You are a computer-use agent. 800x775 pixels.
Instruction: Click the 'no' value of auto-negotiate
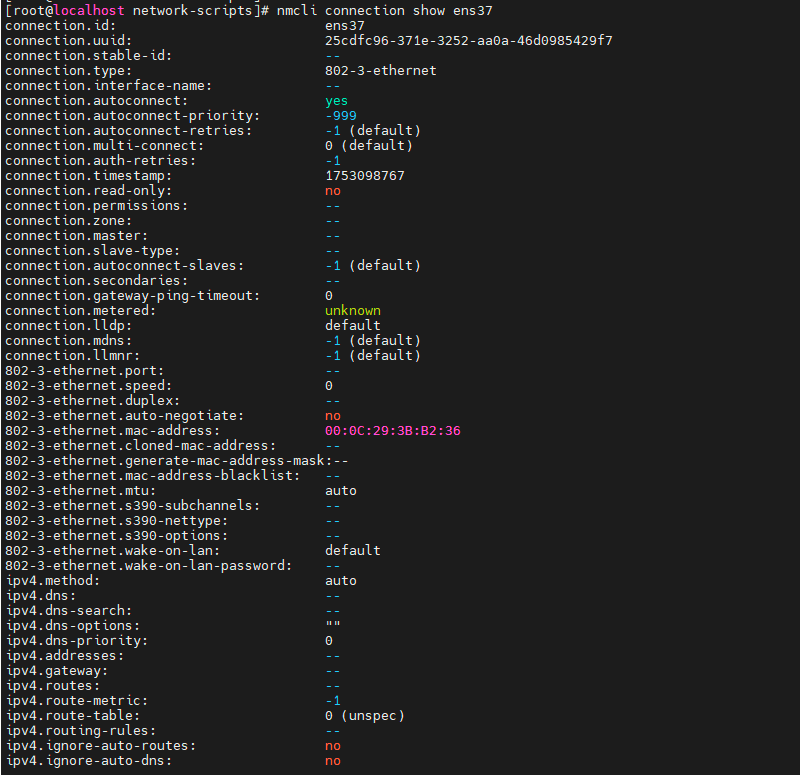point(333,416)
